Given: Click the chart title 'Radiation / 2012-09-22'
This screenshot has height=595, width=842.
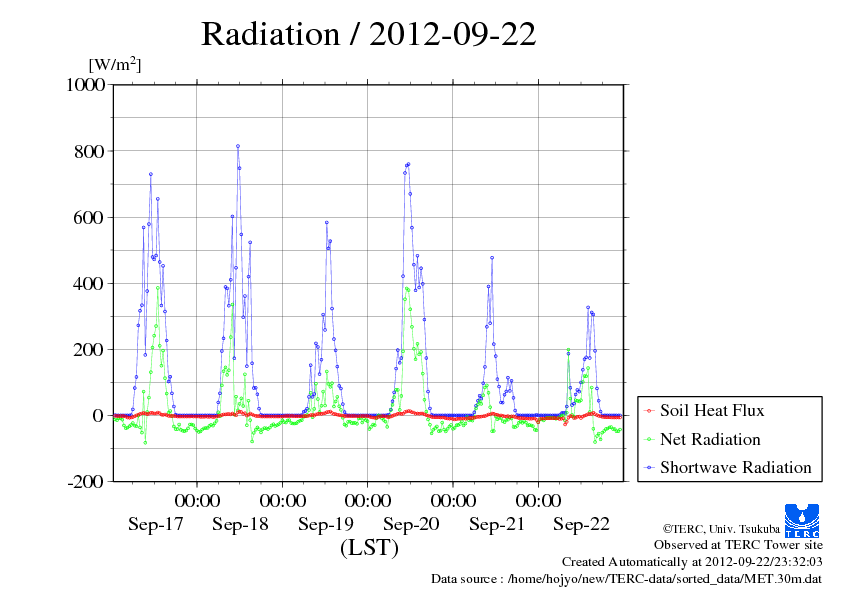Looking at the screenshot, I should (368, 34).
